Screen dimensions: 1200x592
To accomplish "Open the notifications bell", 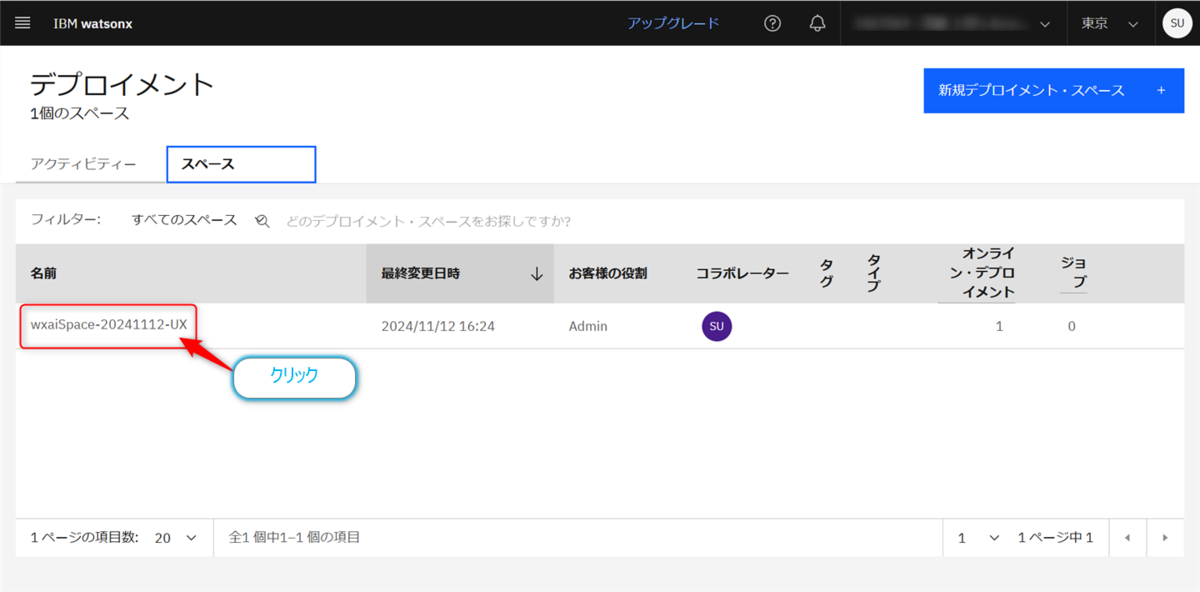I will point(817,23).
